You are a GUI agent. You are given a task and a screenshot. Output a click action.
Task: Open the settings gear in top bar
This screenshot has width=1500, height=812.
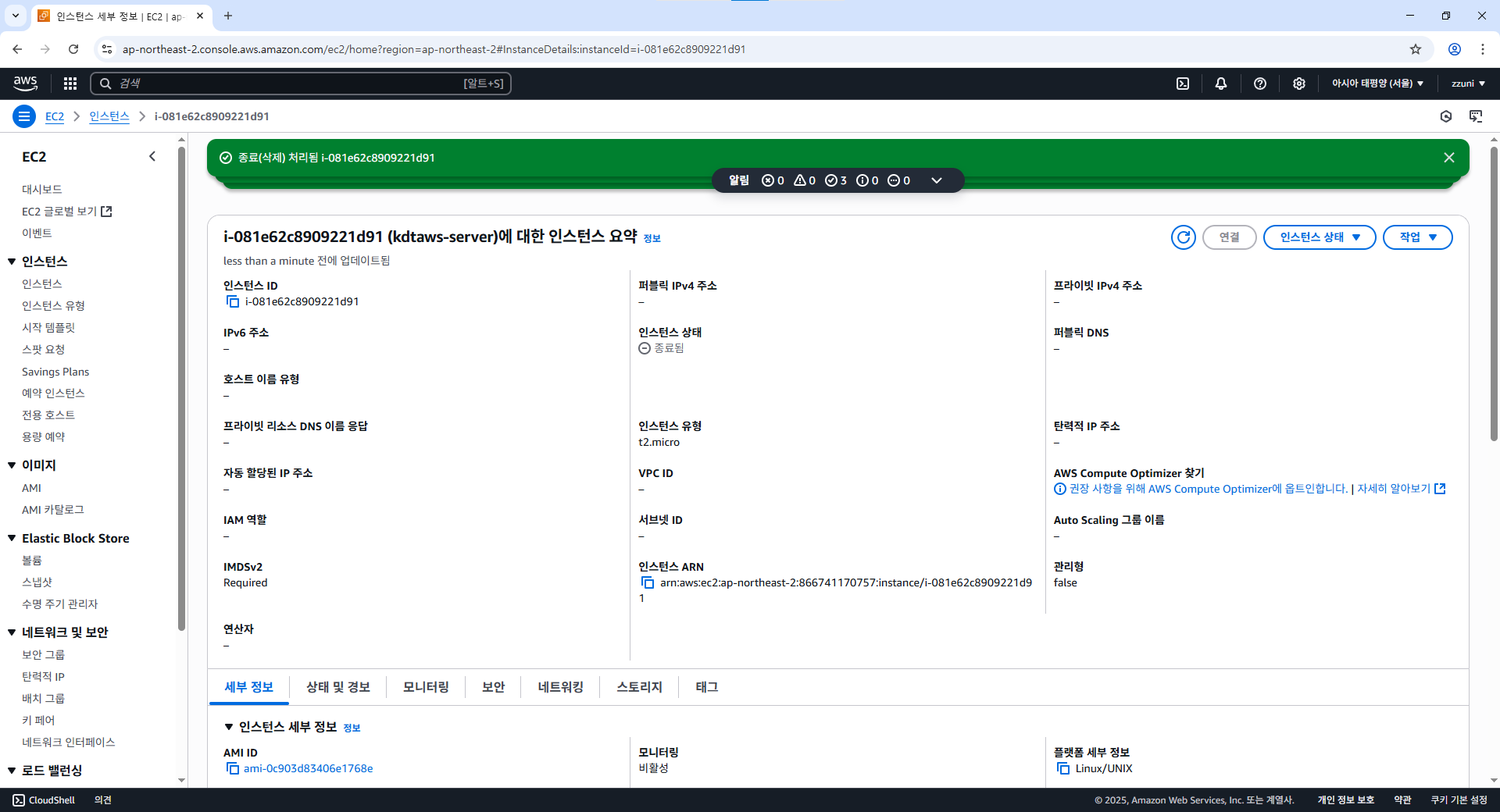point(1299,84)
